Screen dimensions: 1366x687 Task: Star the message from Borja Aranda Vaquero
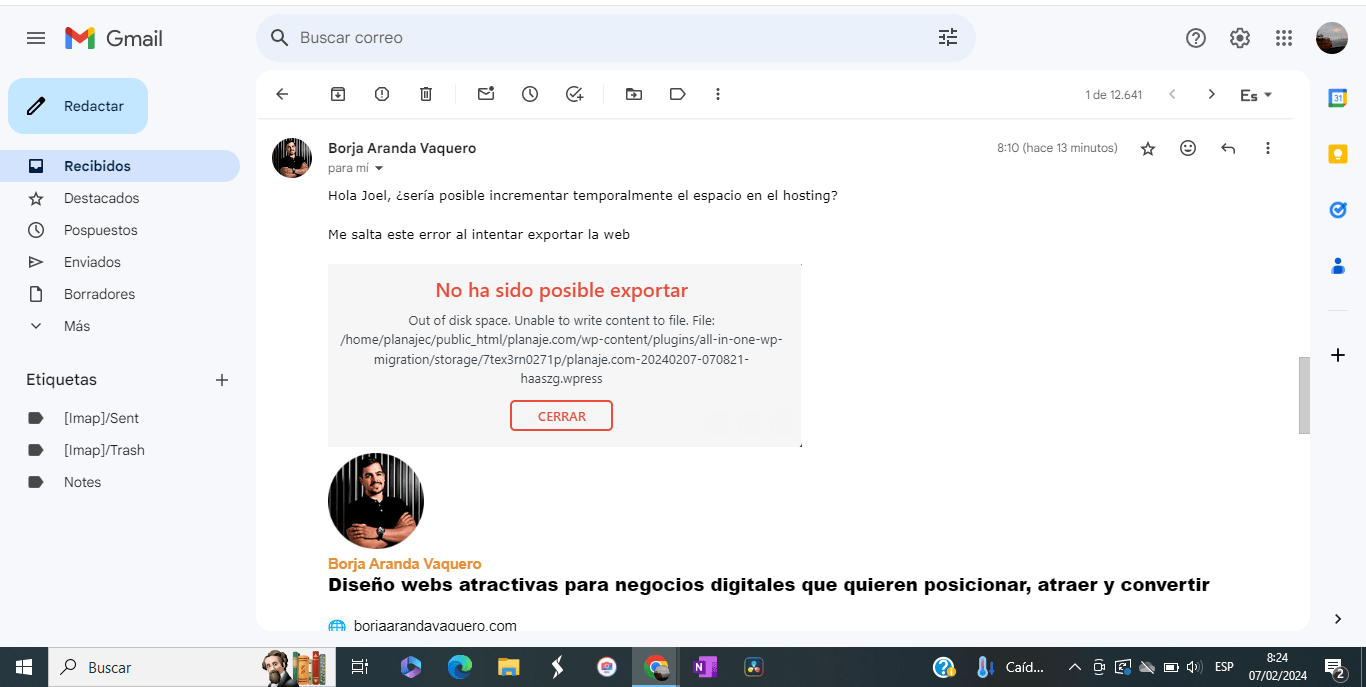[1148, 148]
